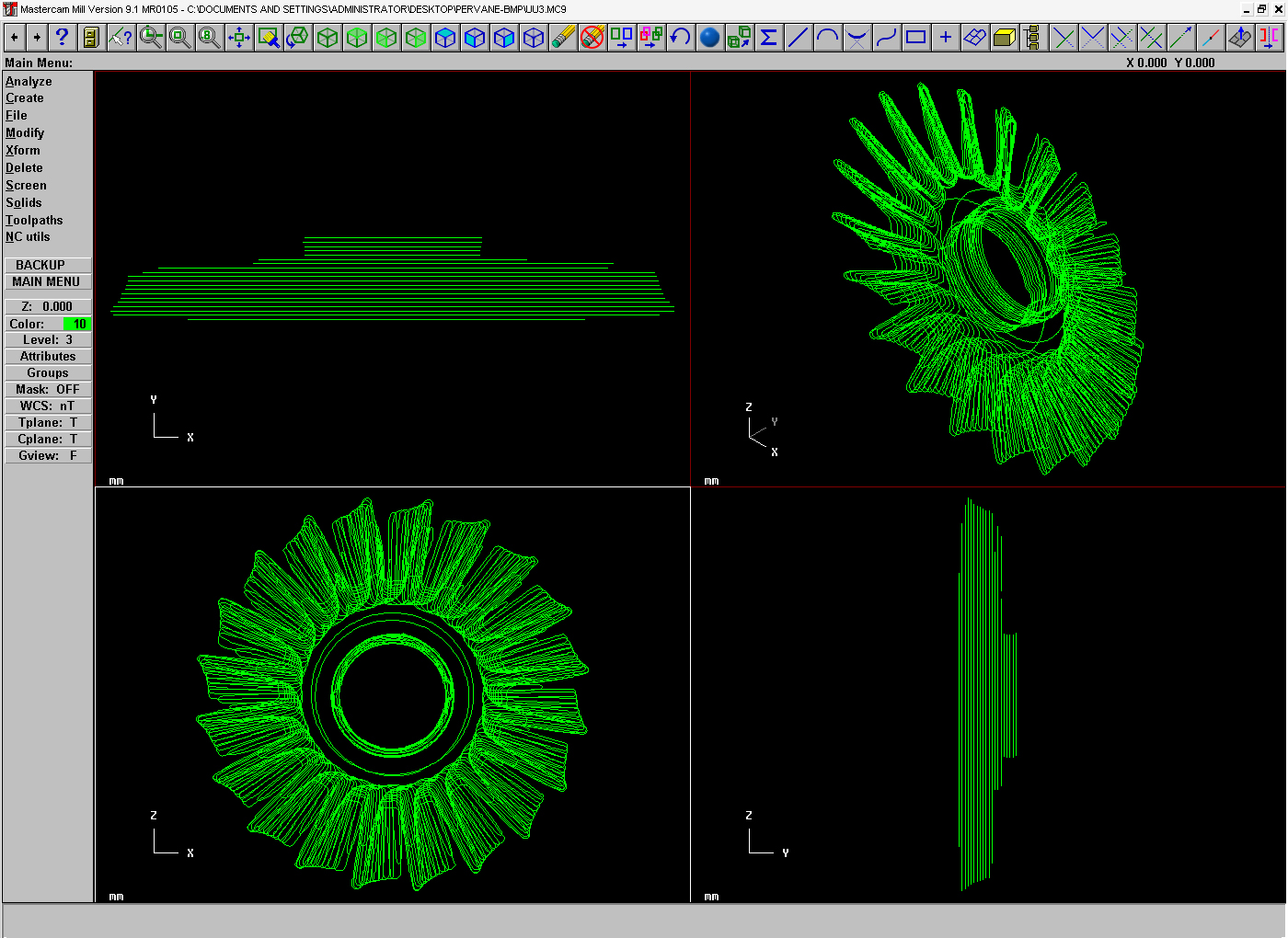Select the Create Line tool icon
The width and height of the screenshot is (1288, 938).
coord(798,38)
